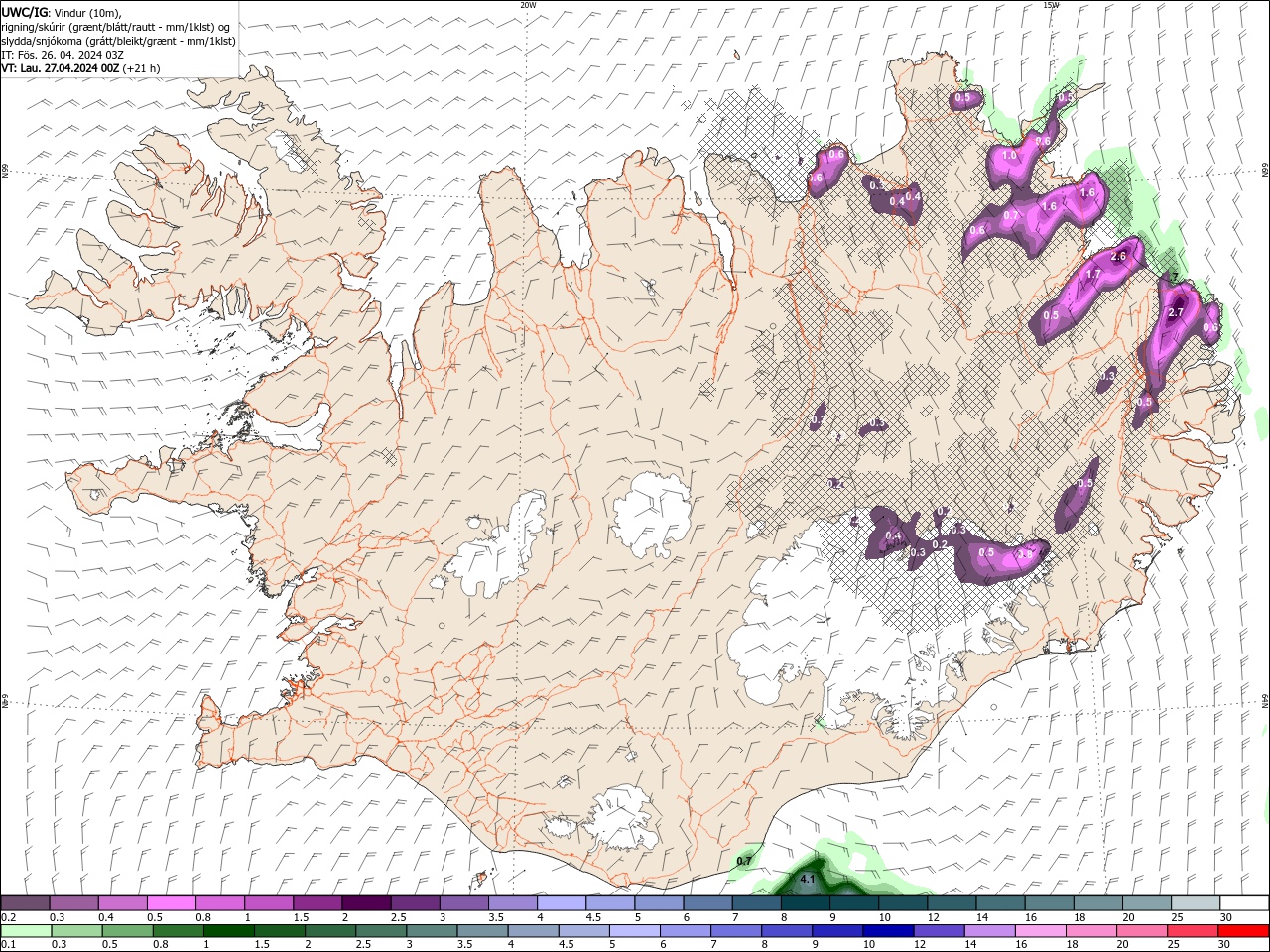
Task: Click the '16' label in the snow legend row
Action: point(1031,917)
